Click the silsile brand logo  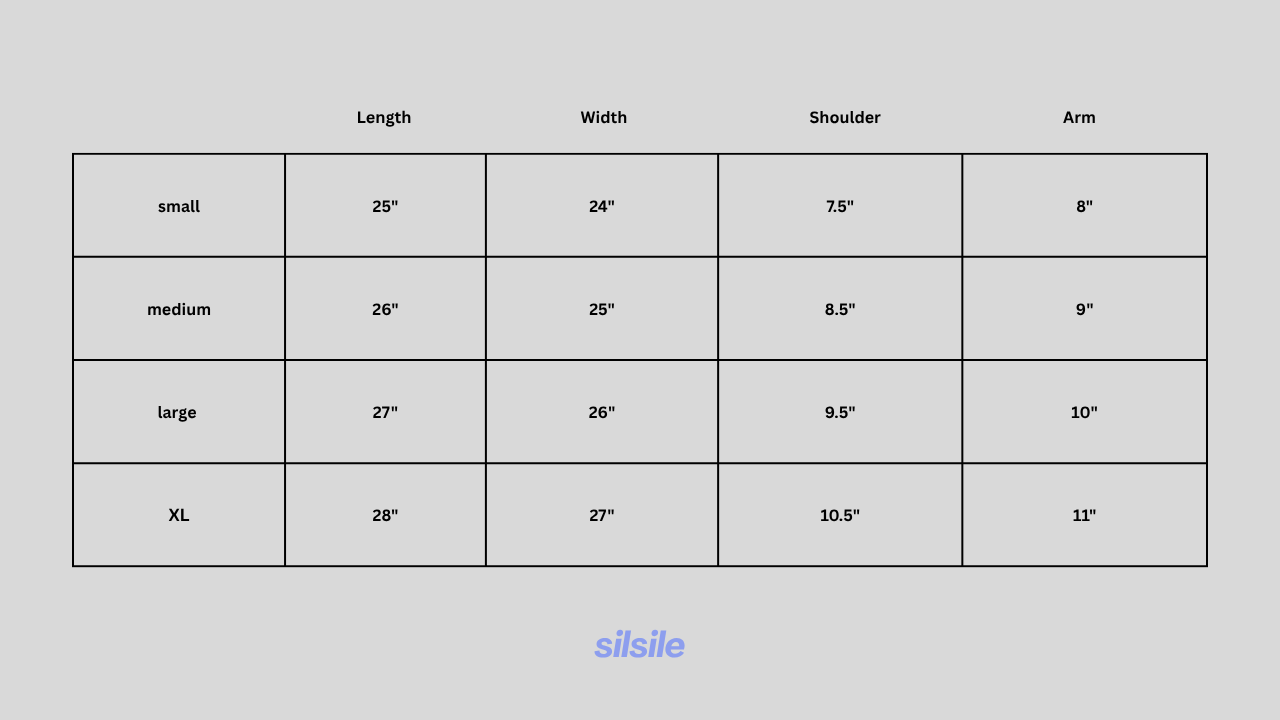tap(639, 645)
